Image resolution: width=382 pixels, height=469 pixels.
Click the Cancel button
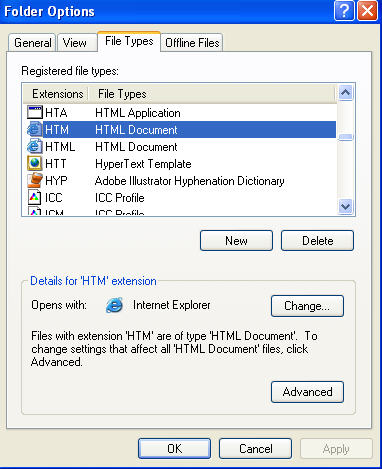(x=255, y=449)
